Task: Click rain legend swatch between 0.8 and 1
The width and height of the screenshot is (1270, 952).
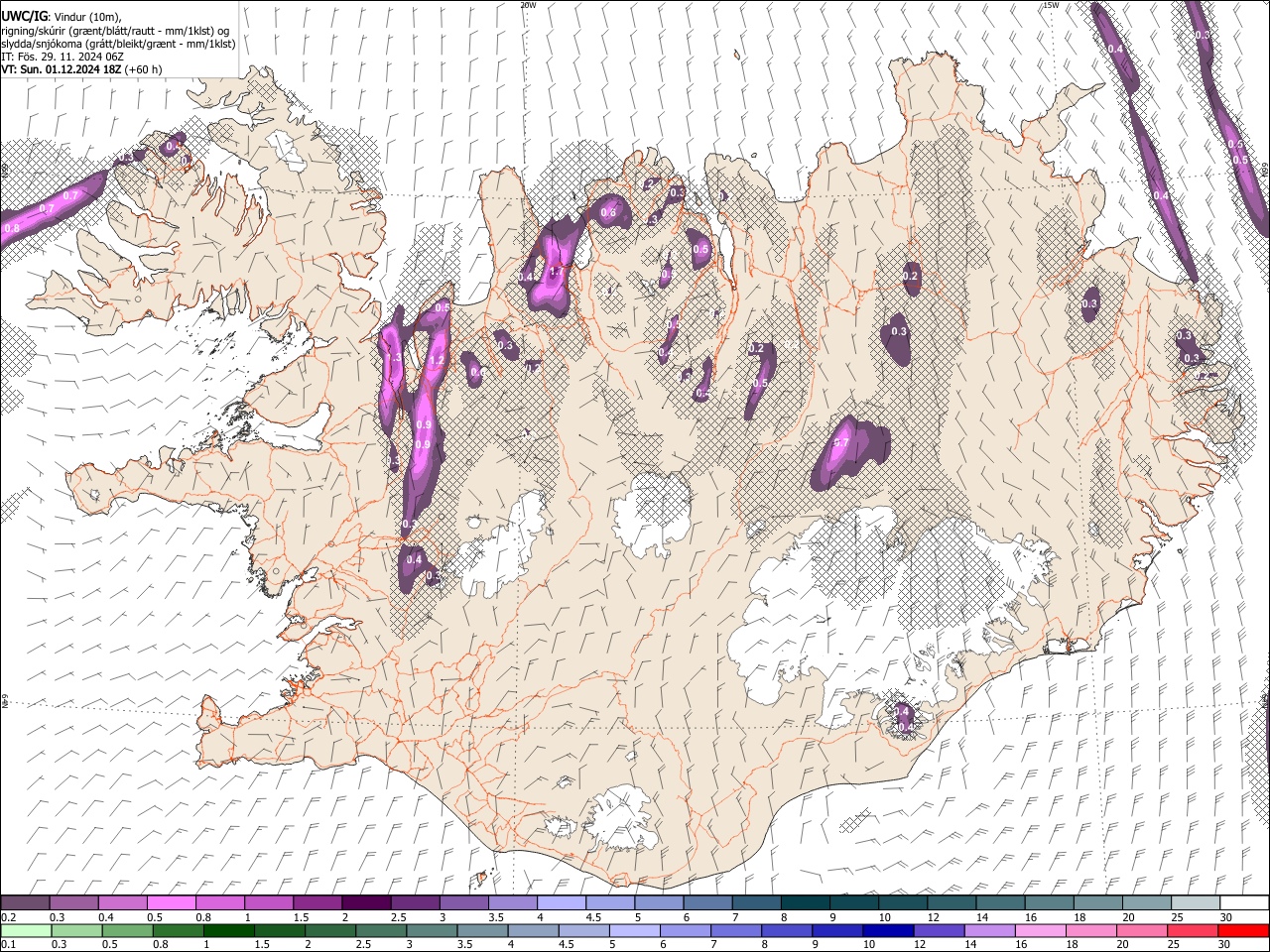Action: pos(178,930)
